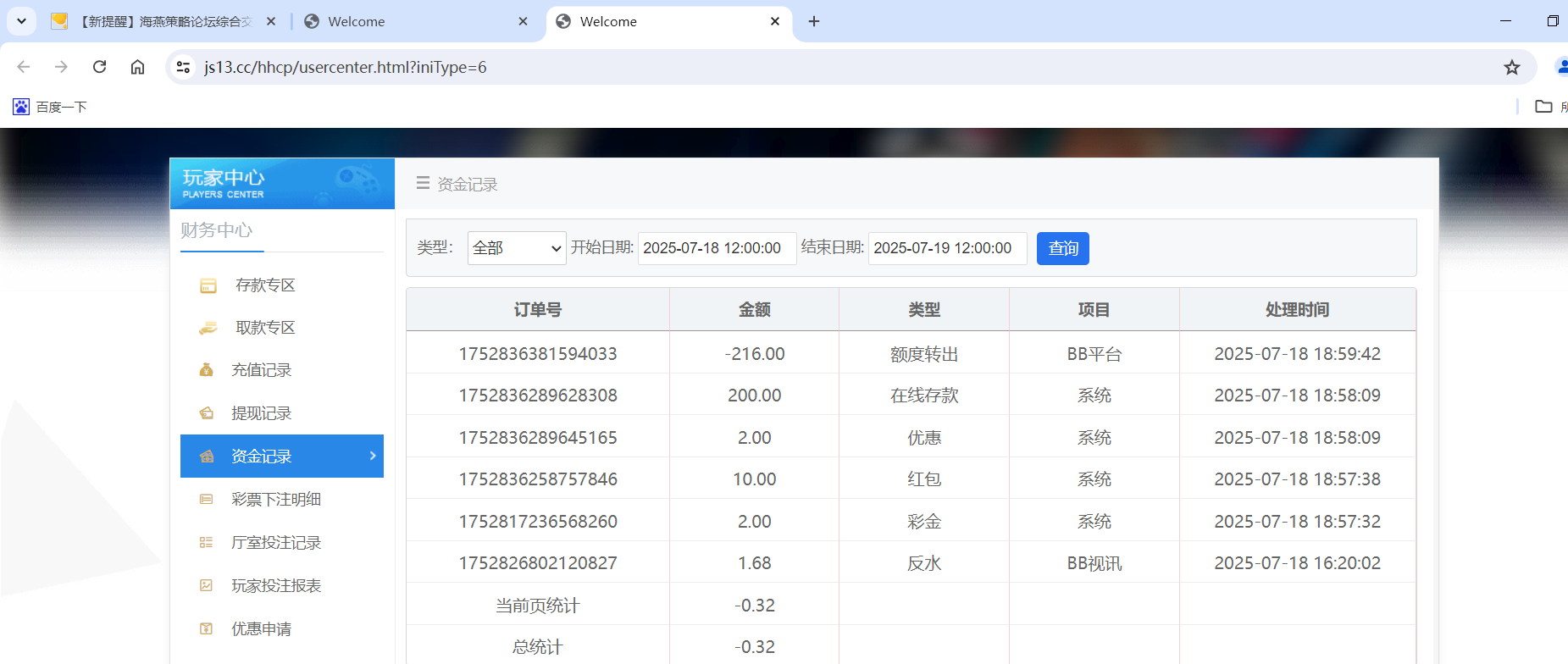
Task: Reload the page using refresh button
Action: [99, 67]
